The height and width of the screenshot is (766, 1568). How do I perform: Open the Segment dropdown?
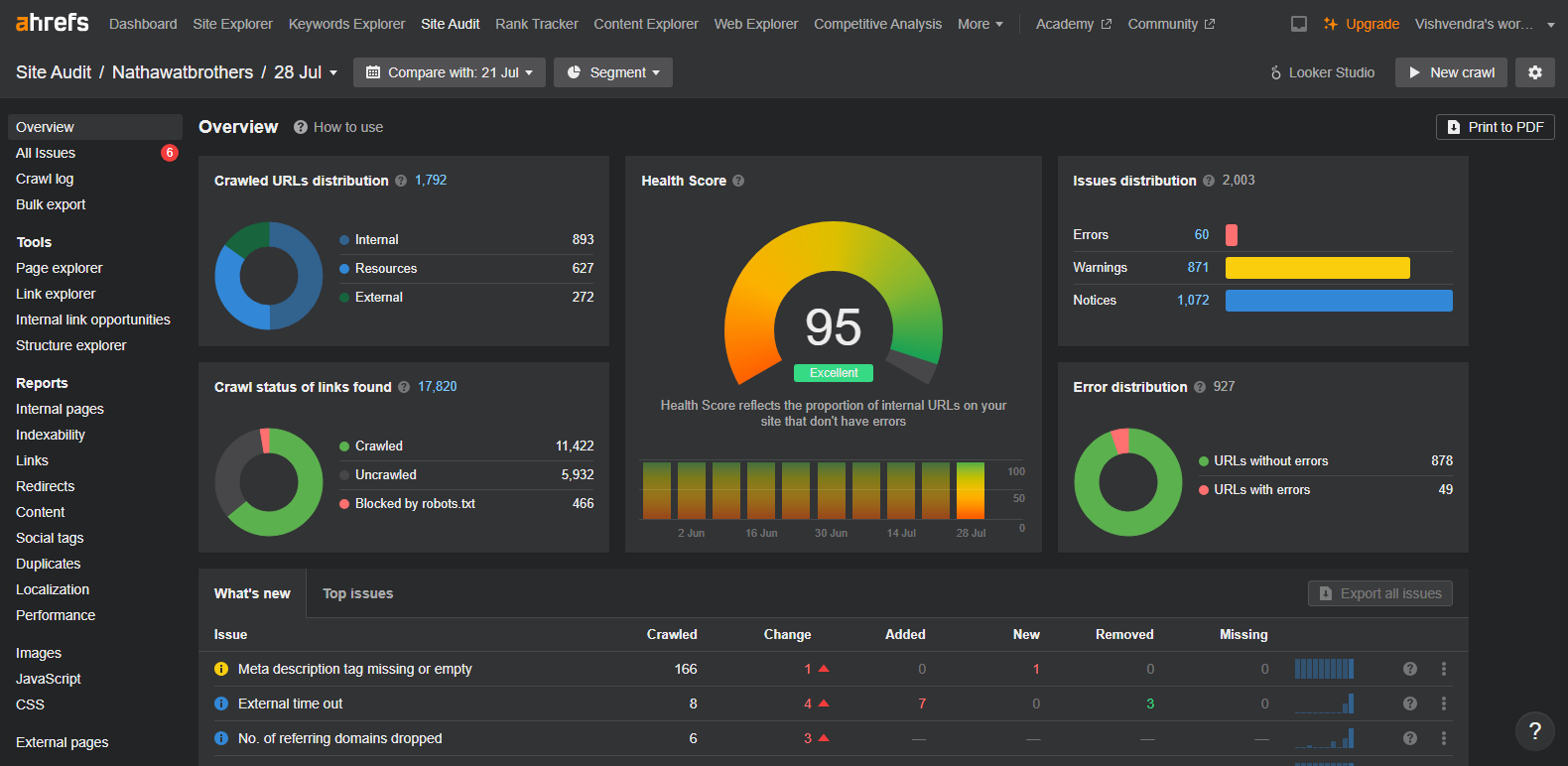(x=613, y=72)
